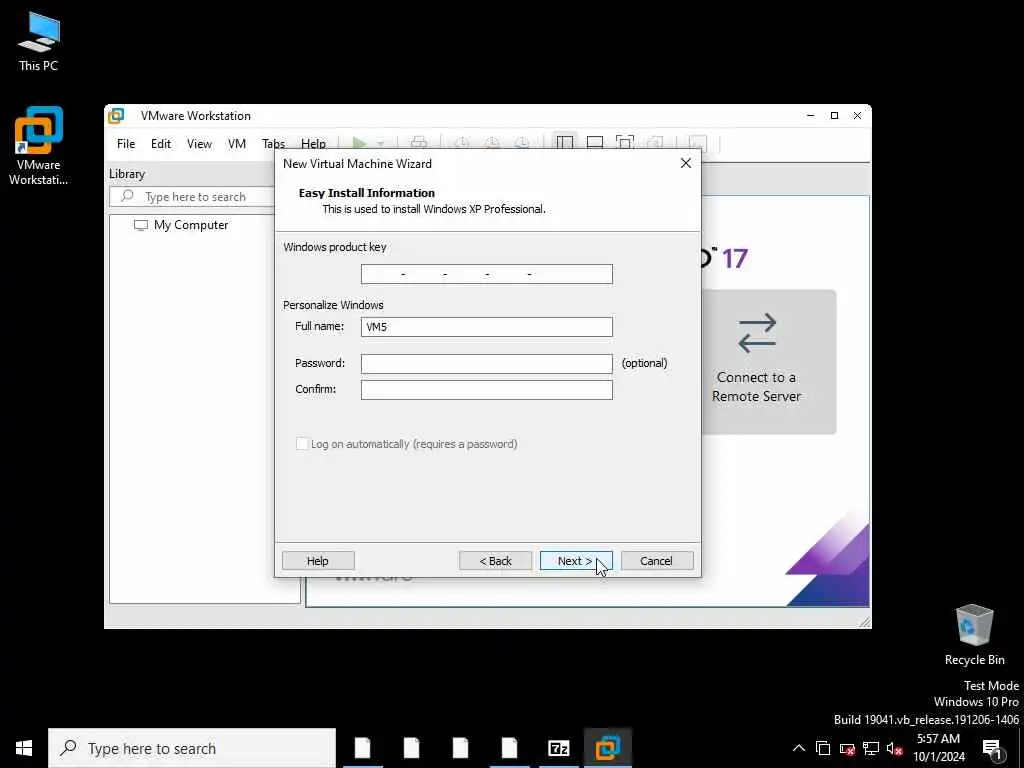The width and height of the screenshot is (1024, 768).
Task: Open the notification center icon
Action: (992, 749)
